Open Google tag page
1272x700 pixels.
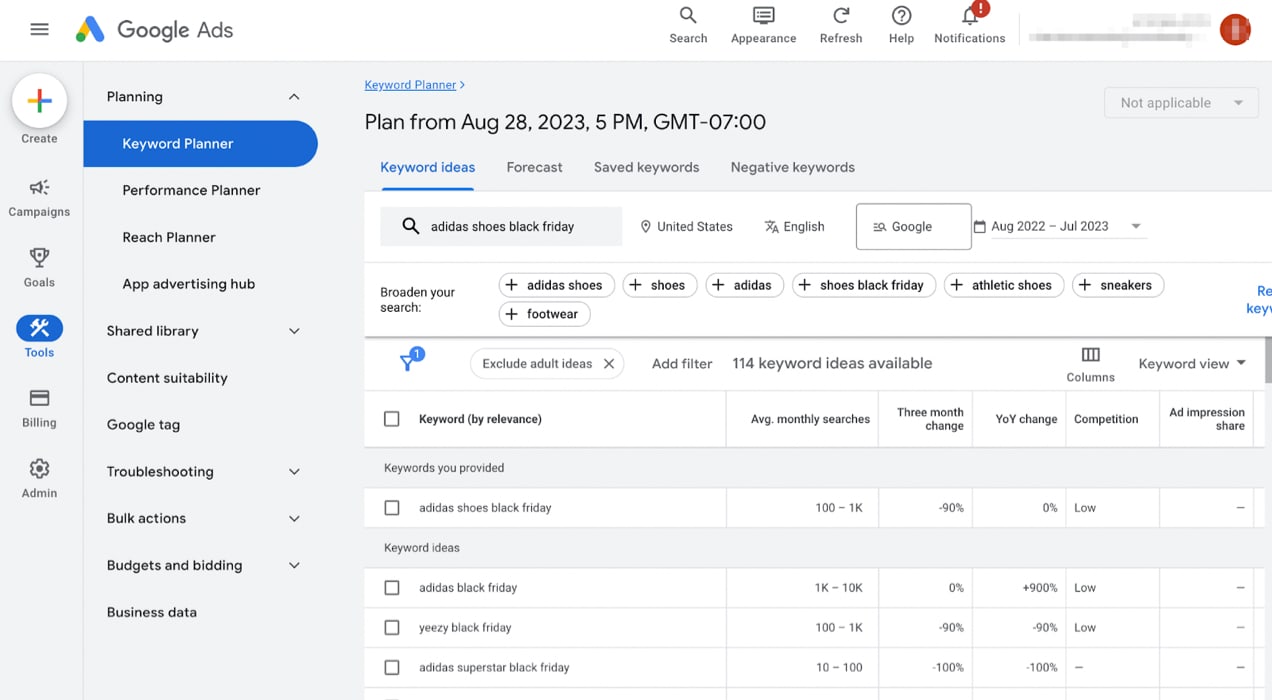pyautogui.click(x=143, y=425)
